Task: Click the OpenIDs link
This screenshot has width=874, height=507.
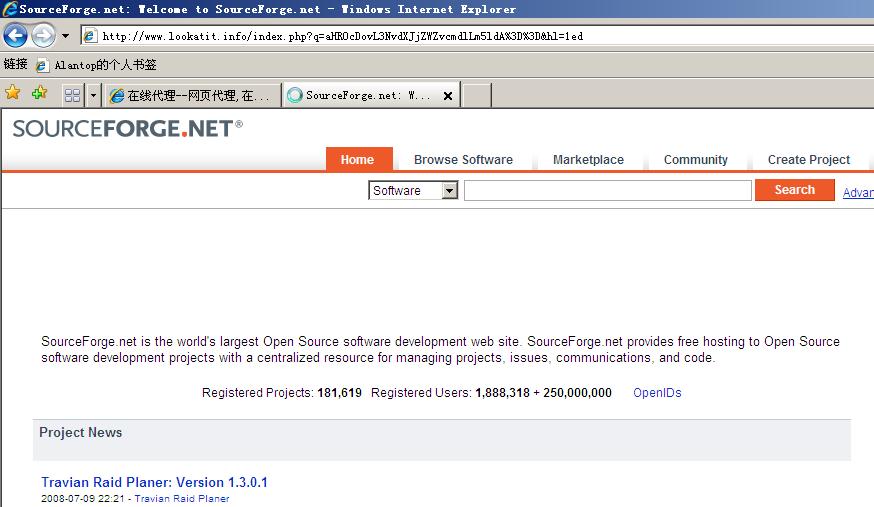Action: pyautogui.click(x=657, y=393)
